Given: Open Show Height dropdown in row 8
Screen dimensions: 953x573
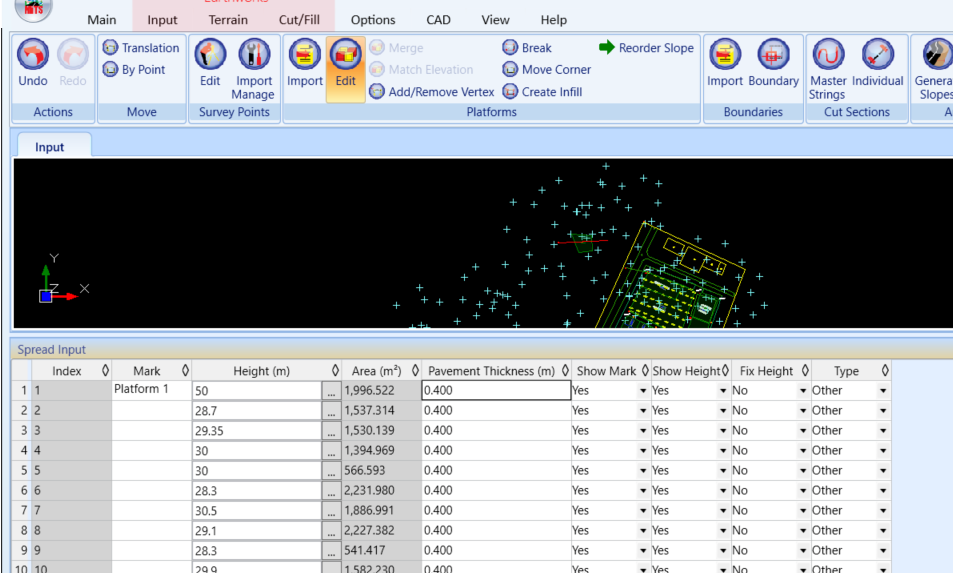Looking at the screenshot, I should tap(723, 530).
